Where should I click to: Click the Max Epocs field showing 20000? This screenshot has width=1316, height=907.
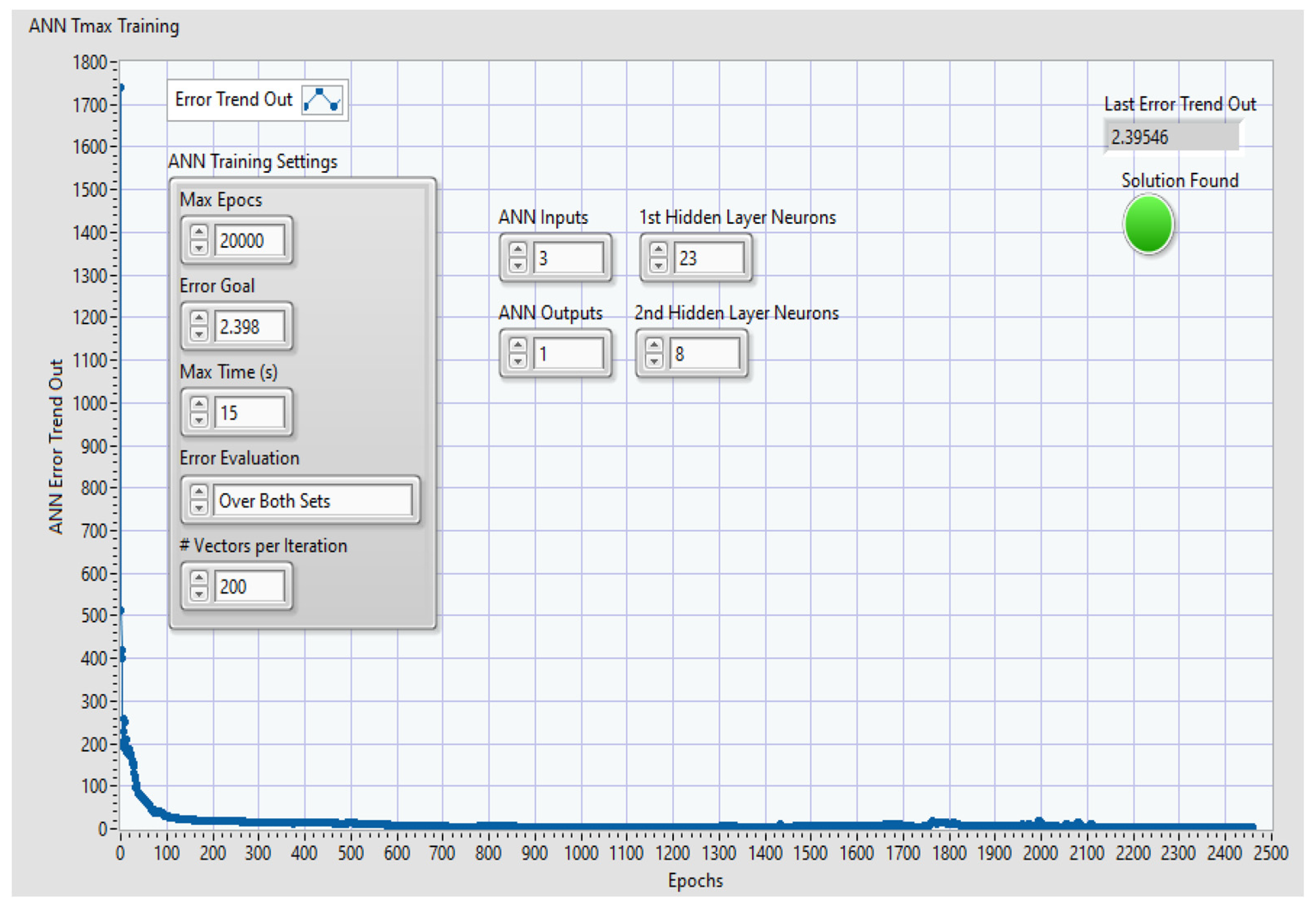point(249,240)
